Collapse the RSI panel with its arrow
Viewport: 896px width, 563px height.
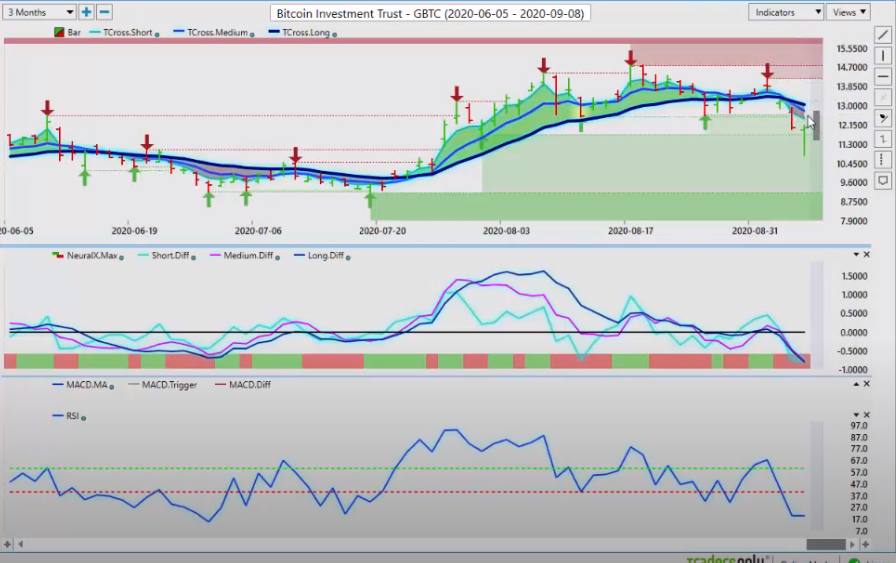pos(856,414)
